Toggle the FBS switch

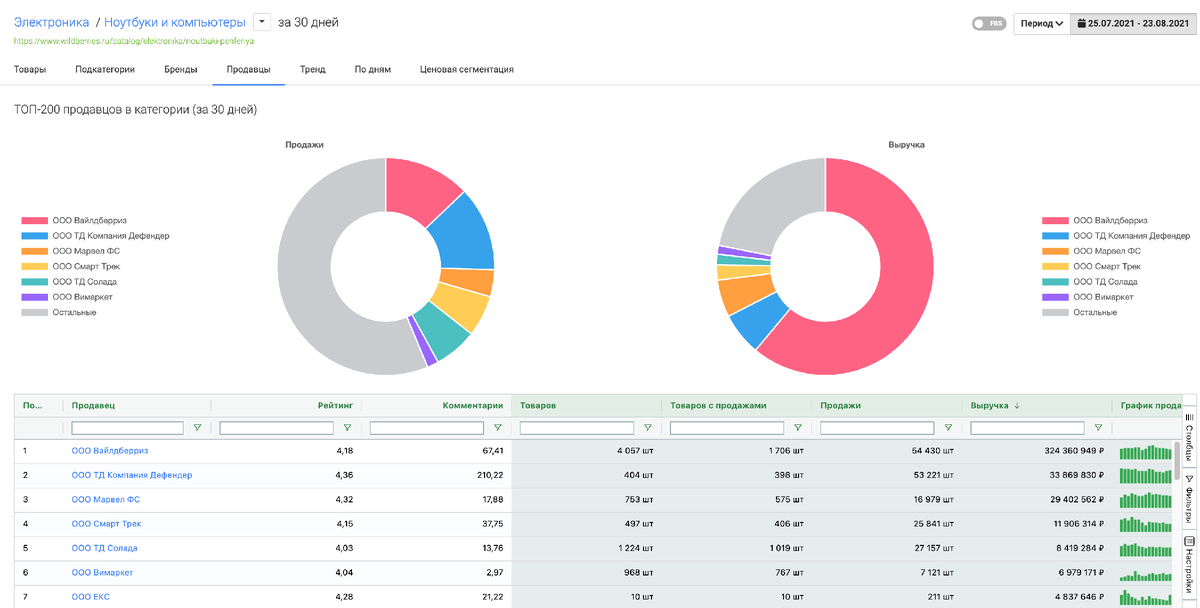(988, 23)
